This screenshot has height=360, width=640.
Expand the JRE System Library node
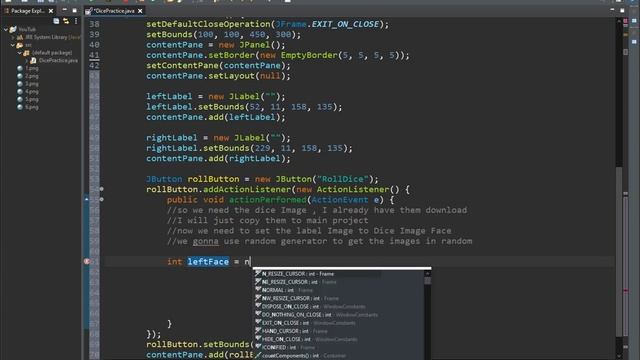pos(13,37)
